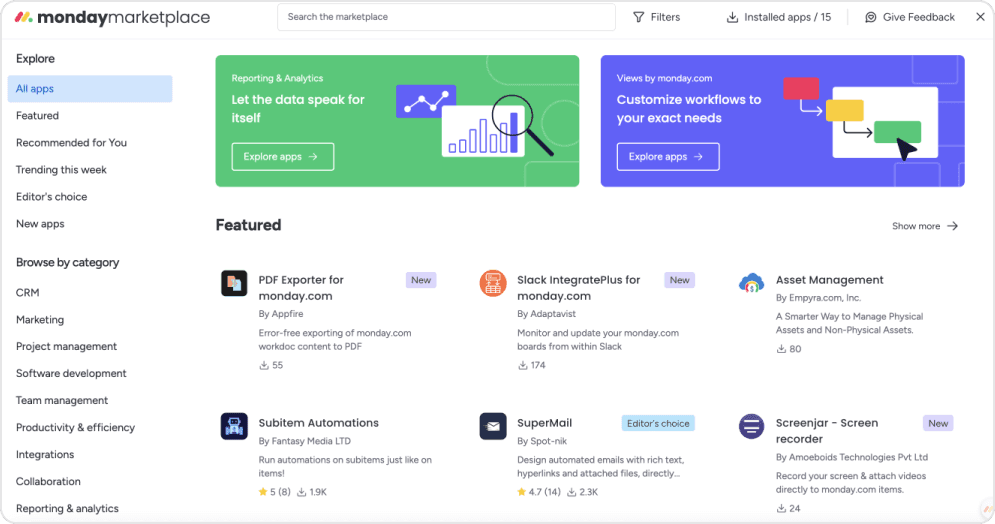Focus the Search the marketplace field
This screenshot has width=995, height=524.
pos(446,17)
